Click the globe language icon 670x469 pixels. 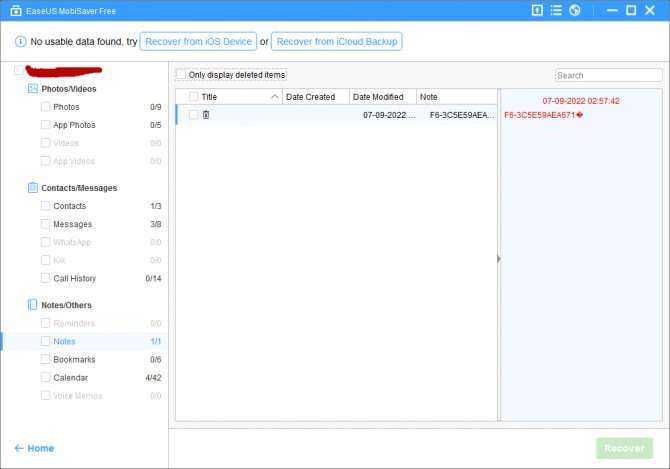coord(575,10)
